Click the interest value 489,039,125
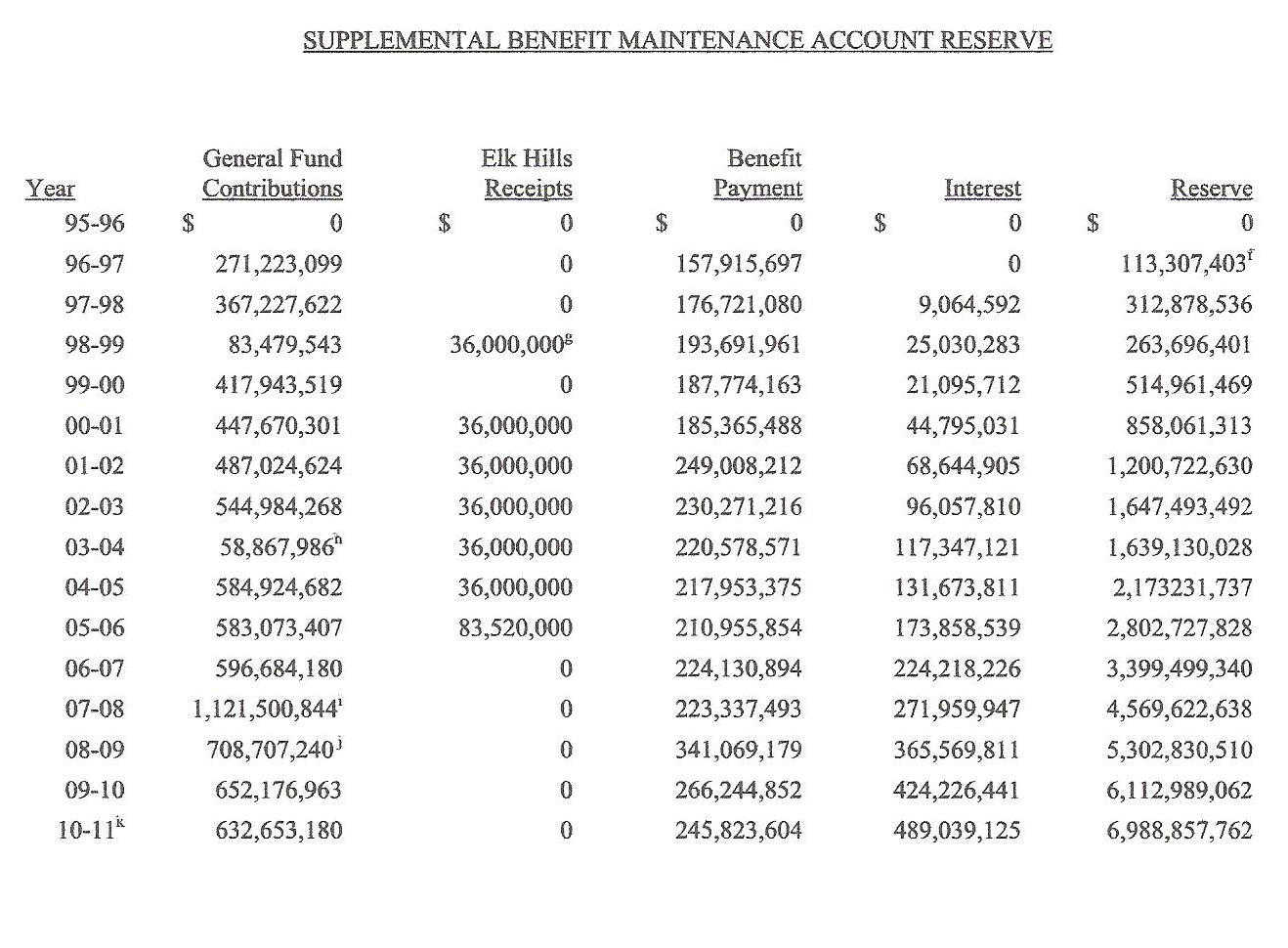This screenshot has height=948, width=1288. click(957, 832)
